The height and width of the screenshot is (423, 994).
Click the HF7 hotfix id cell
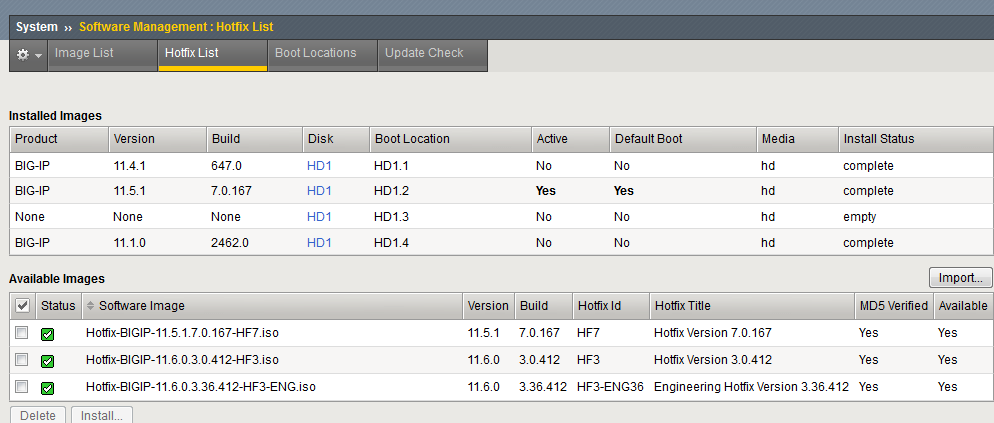tap(587, 333)
